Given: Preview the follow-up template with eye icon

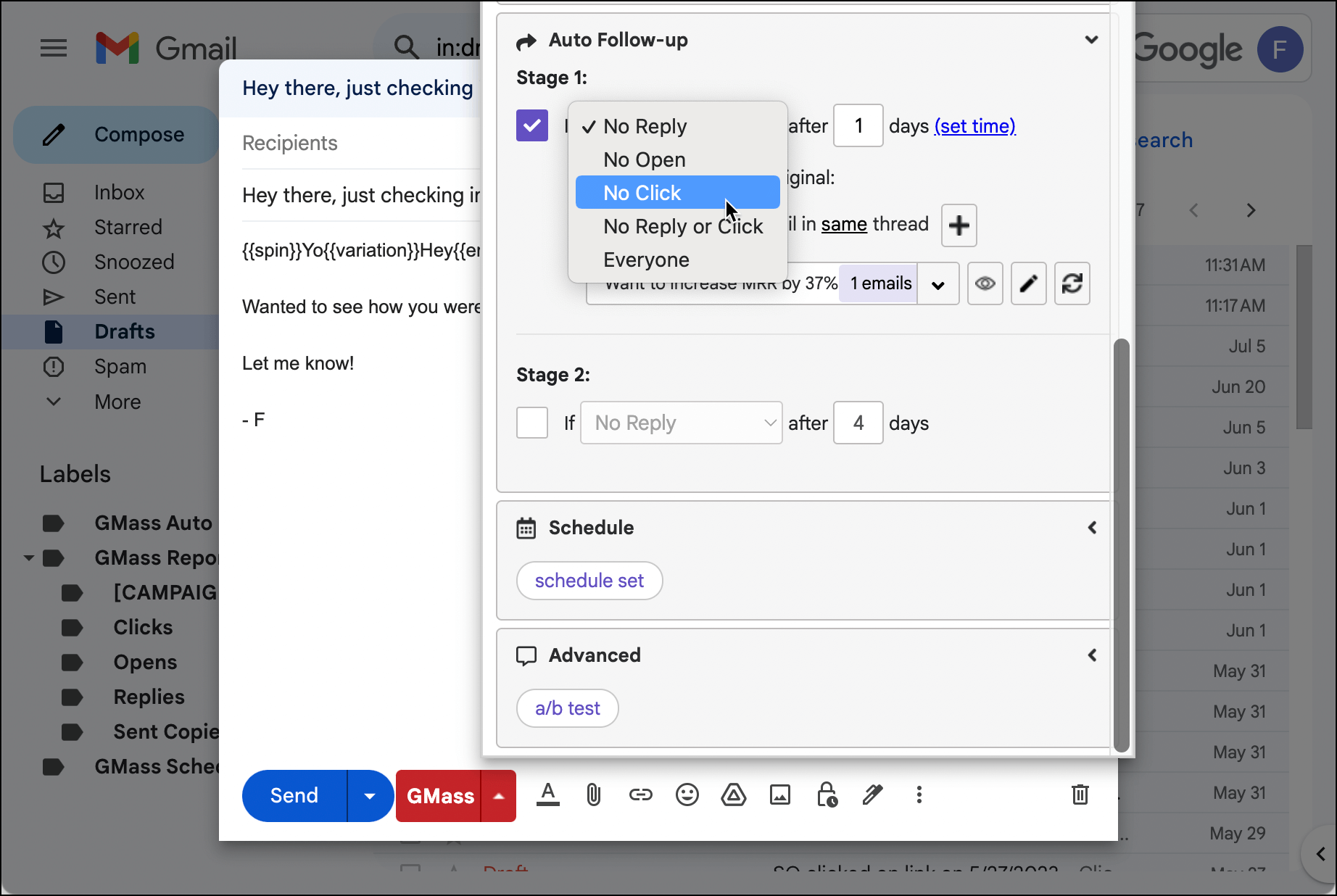Looking at the screenshot, I should (985, 283).
